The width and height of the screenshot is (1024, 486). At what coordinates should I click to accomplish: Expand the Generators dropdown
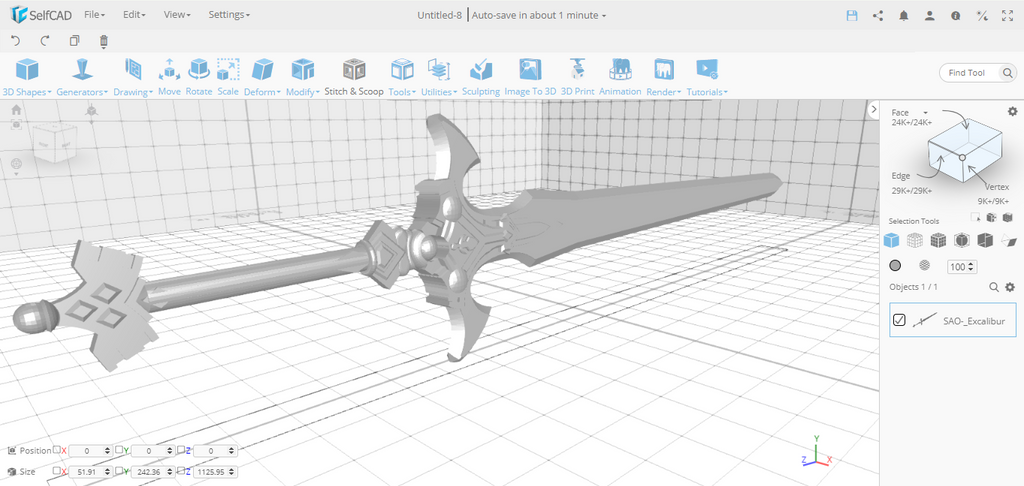point(82,77)
